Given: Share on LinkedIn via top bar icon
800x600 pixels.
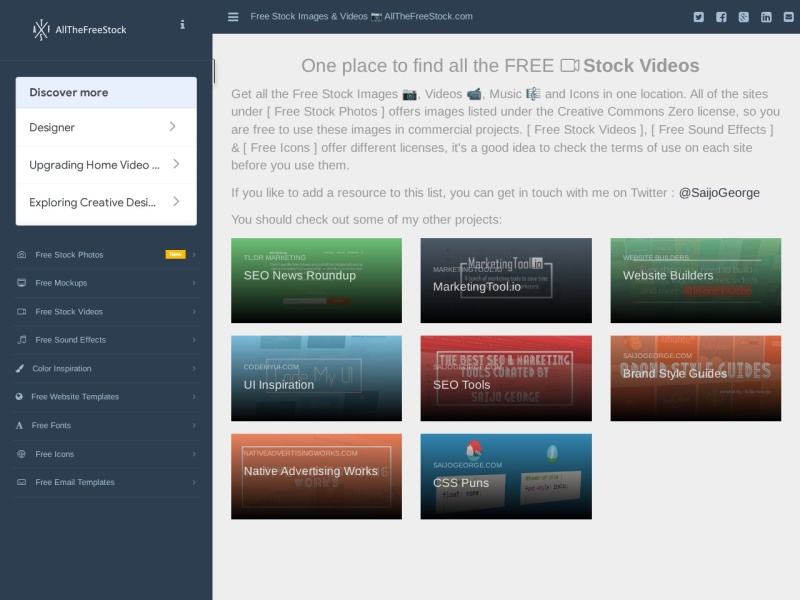Looking at the screenshot, I should pos(766,17).
